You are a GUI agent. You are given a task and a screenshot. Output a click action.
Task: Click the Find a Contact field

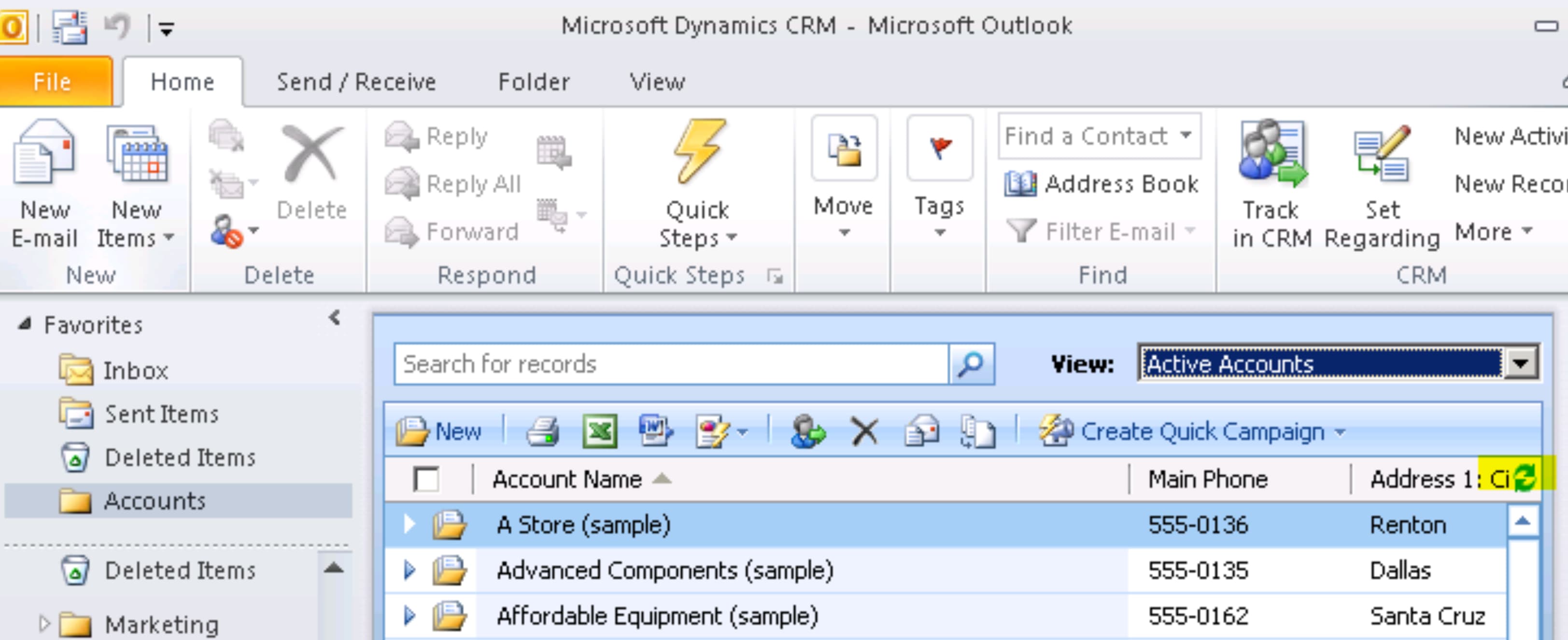point(1099,136)
